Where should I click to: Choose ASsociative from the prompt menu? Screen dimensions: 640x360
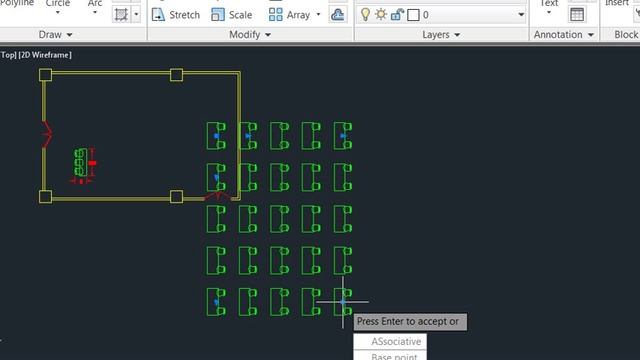(x=390, y=341)
